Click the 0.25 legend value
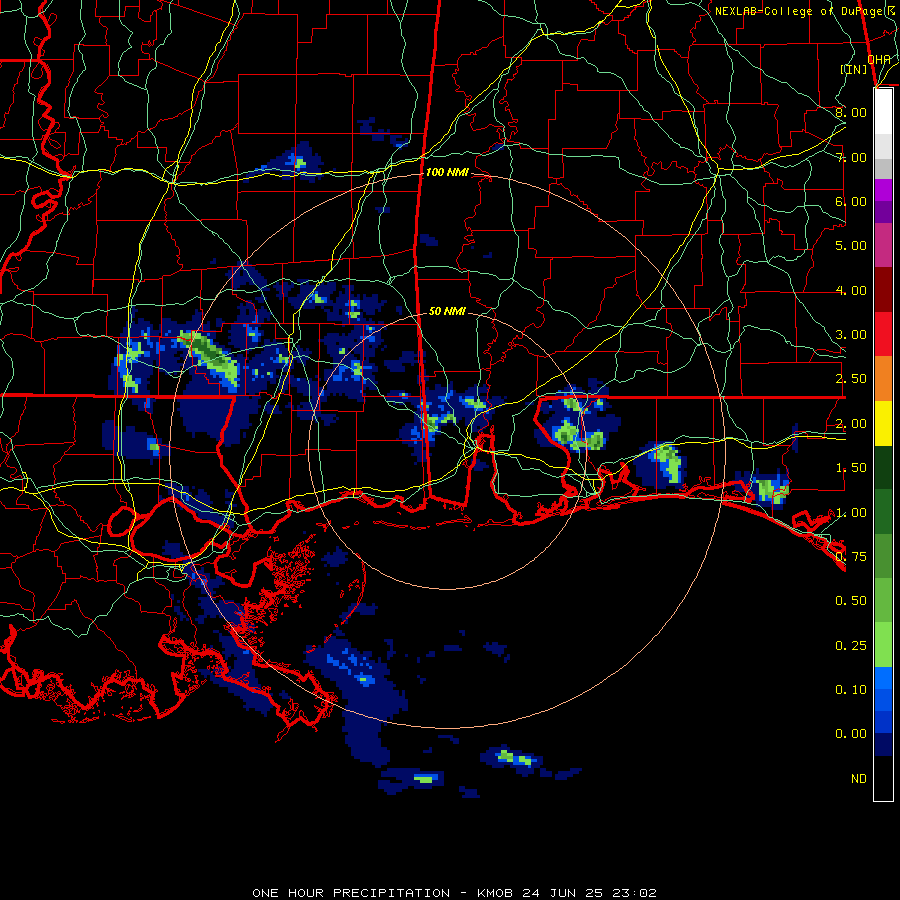The image size is (900, 900). tap(851, 646)
